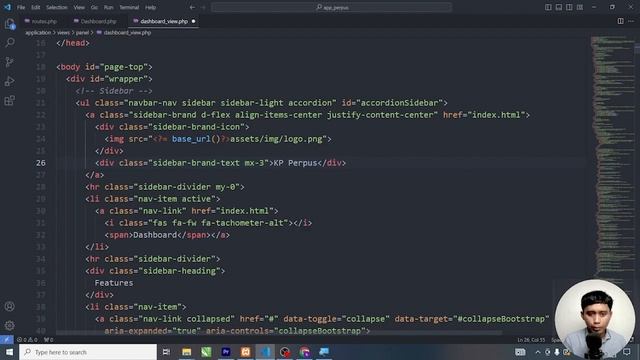Toggle the secondary side bar layout icon
This screenshot has height=360, width=640.
(569, 7)
